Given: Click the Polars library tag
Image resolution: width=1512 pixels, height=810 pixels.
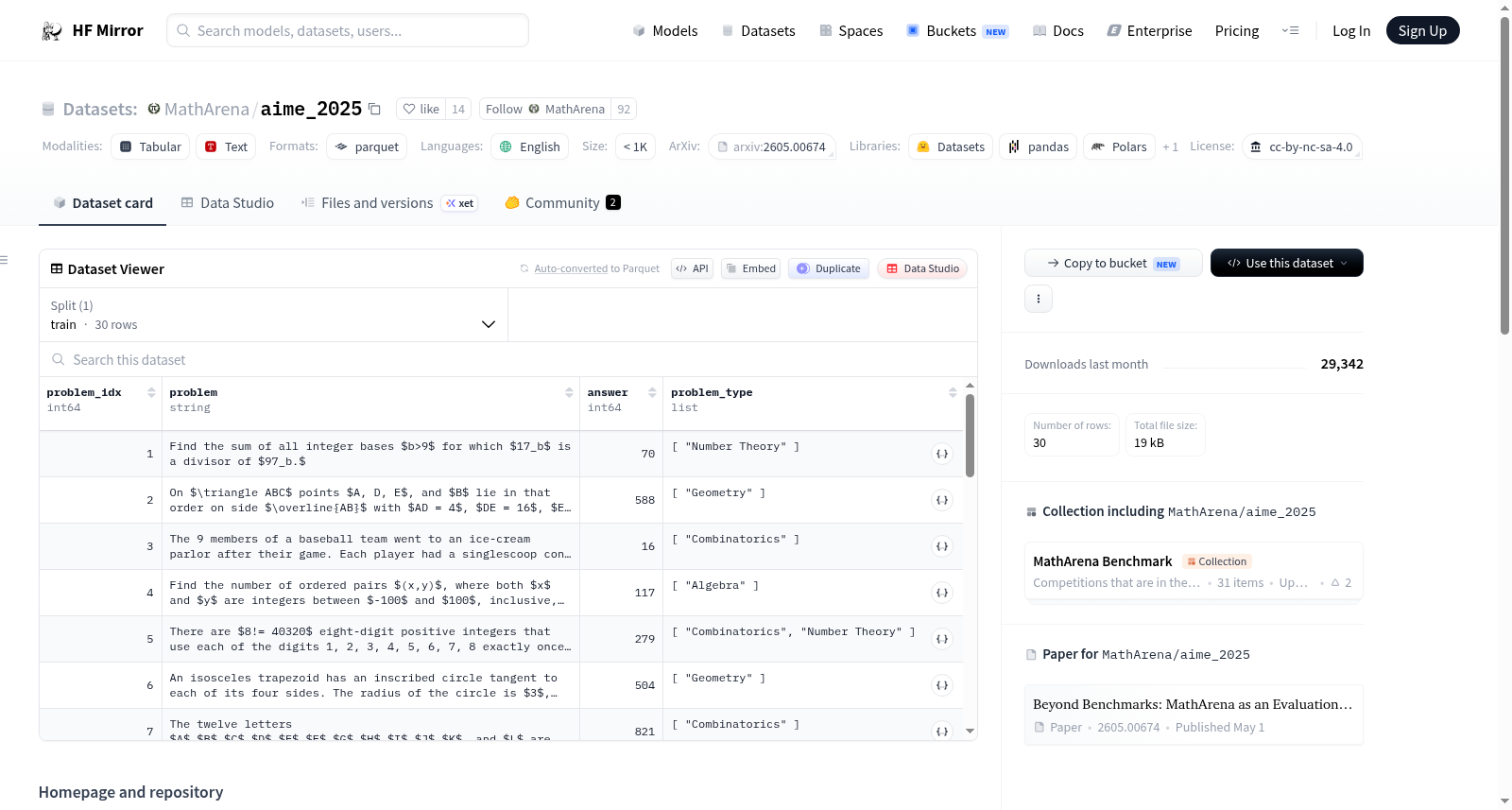Looking at the screenshot, I should pos(1119,146).
